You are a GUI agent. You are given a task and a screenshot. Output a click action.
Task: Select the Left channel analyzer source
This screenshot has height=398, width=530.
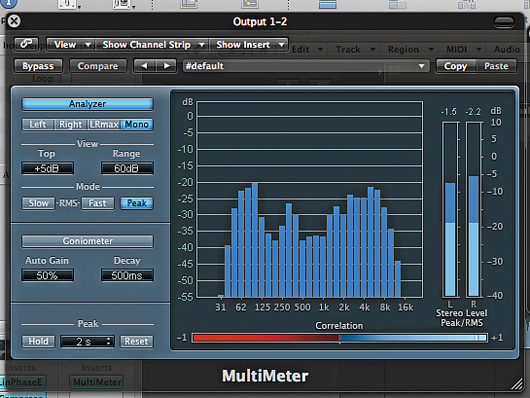pos(38,124)
